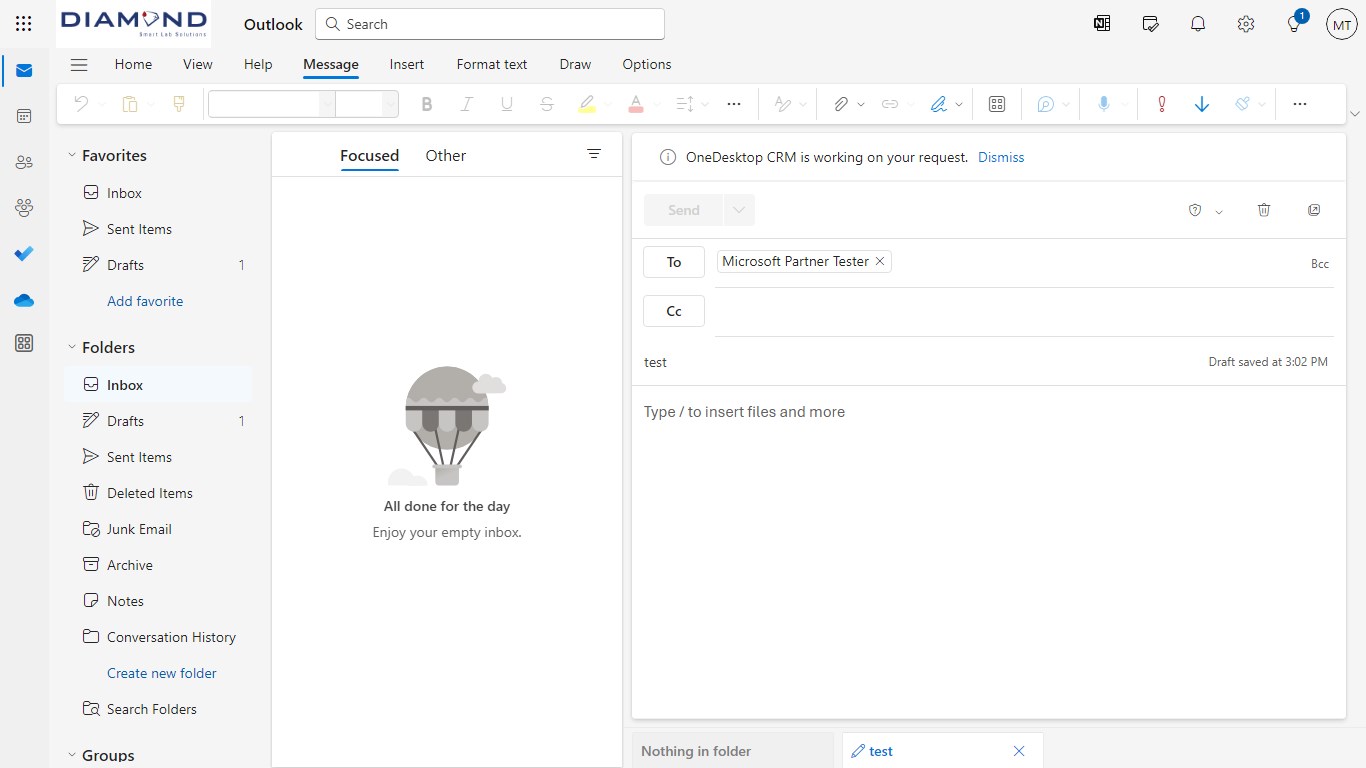Switch to the Home ribbon tab

[x=133, y=64]
